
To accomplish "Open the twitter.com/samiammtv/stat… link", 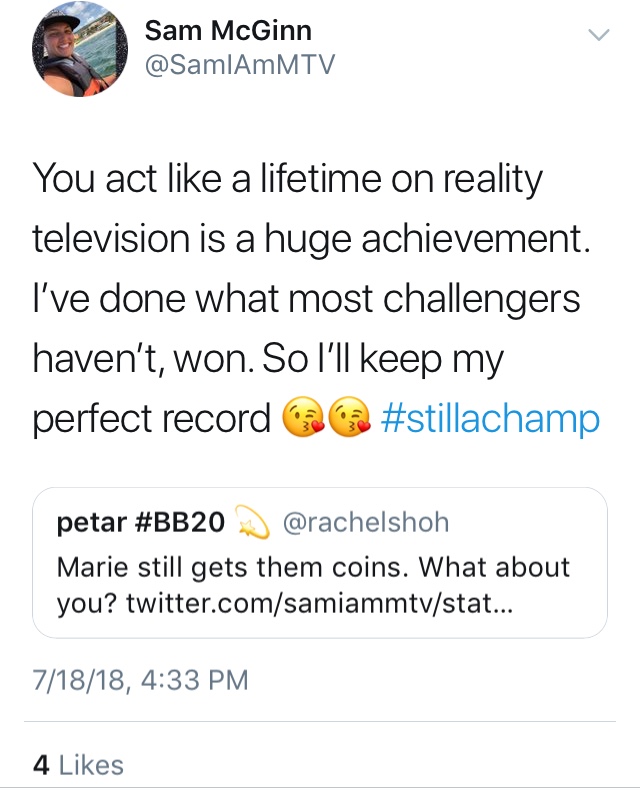I will (319, 603).
